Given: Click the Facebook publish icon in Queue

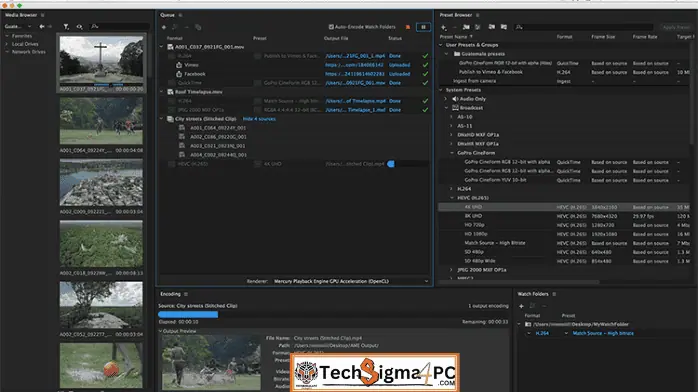Looking at the screenshot, I should pyautogui.click(x=179, y=74).
